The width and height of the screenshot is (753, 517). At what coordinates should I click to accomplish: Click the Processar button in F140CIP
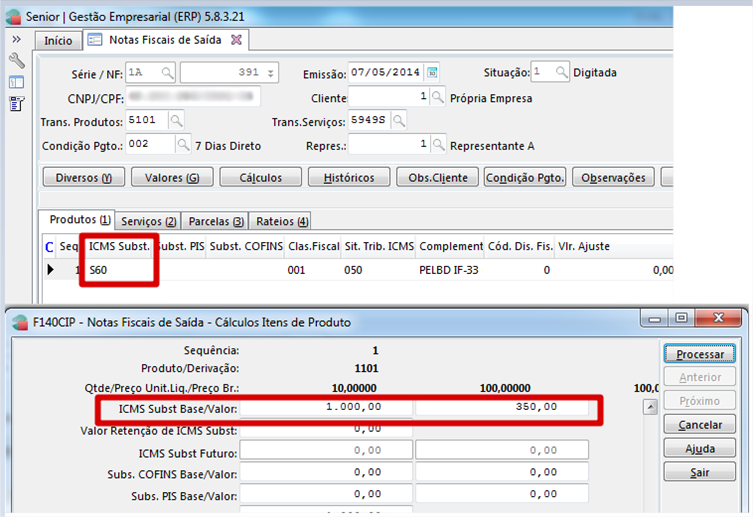700,354
